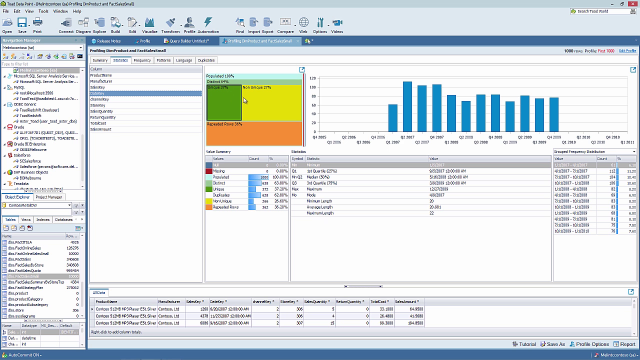Click the Import toolbar icon
The image size is (640, 360).
(x=253, y=25)
